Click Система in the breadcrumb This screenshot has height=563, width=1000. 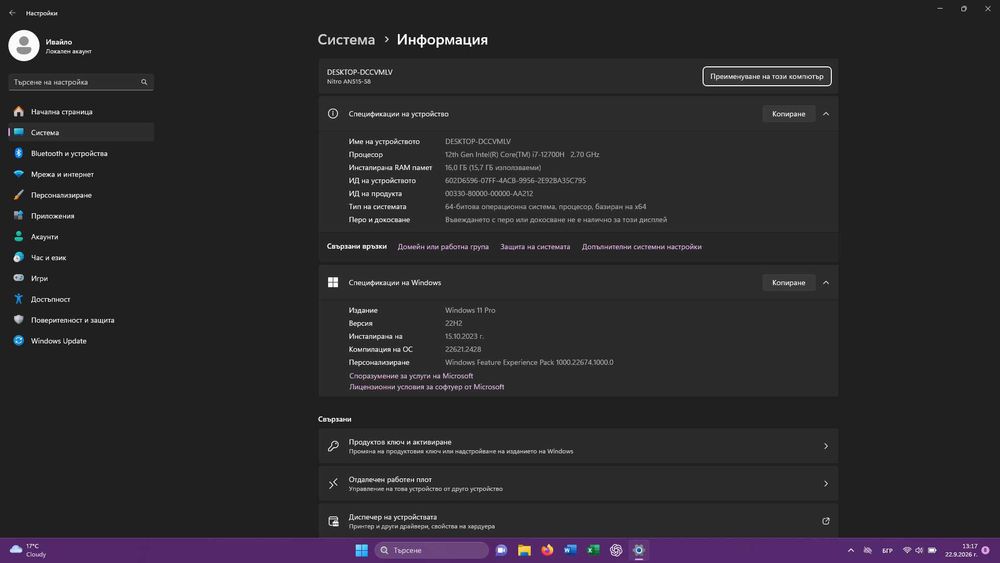click(x=346, y=40)
